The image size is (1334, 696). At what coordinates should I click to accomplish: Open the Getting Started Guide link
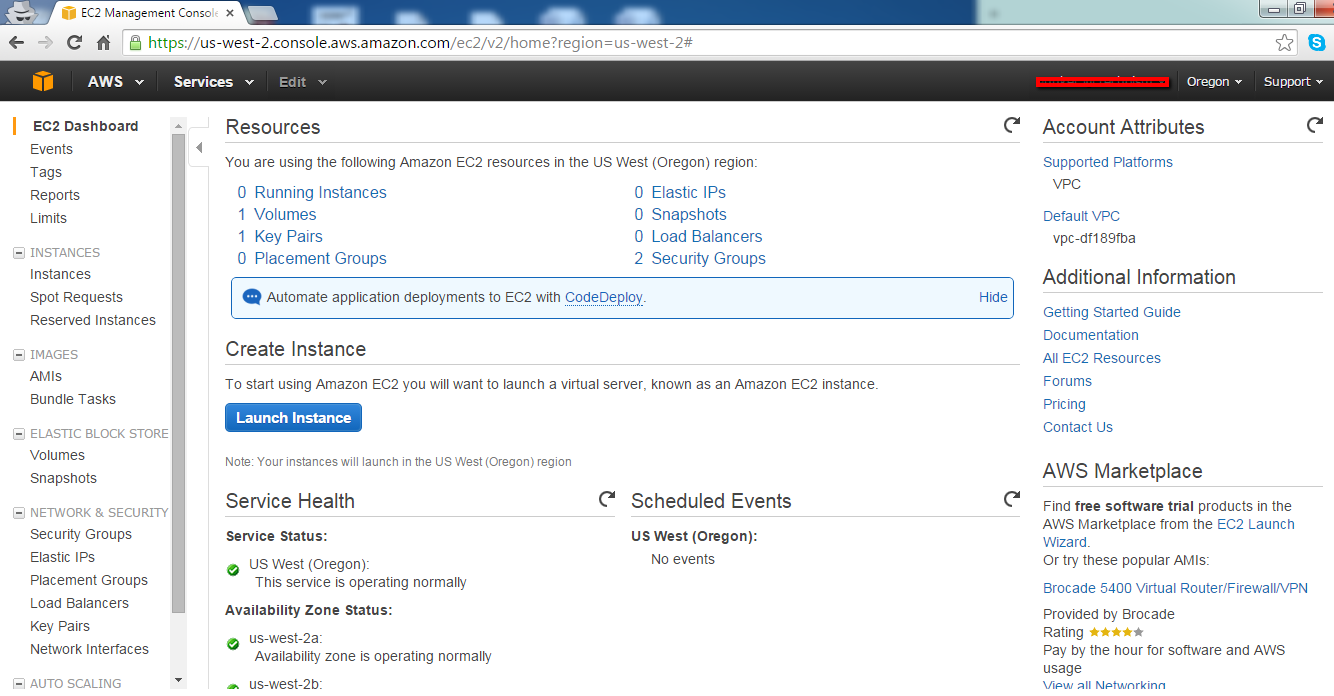[1112, 312]
